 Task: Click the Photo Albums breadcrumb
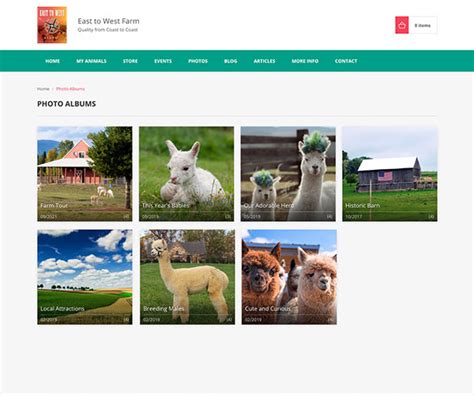(x=70, y=89)
